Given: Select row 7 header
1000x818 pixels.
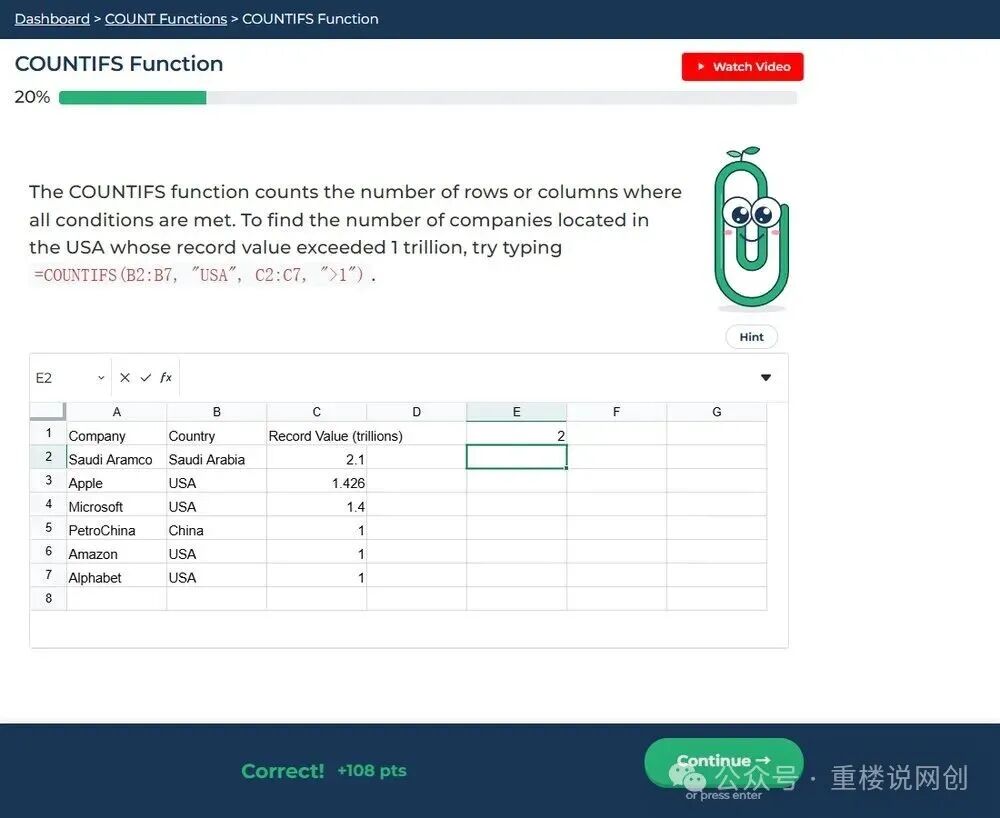Looking at the screenshot, I should pos(48,575).
